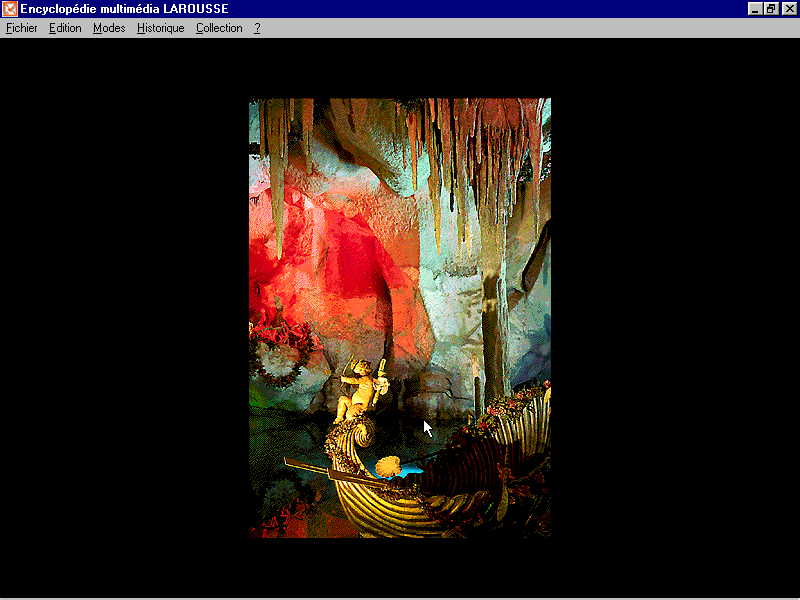This screenshot has width=800, height=600.
Task: Open the Edition menu
Action: click(x=65, y=28)
